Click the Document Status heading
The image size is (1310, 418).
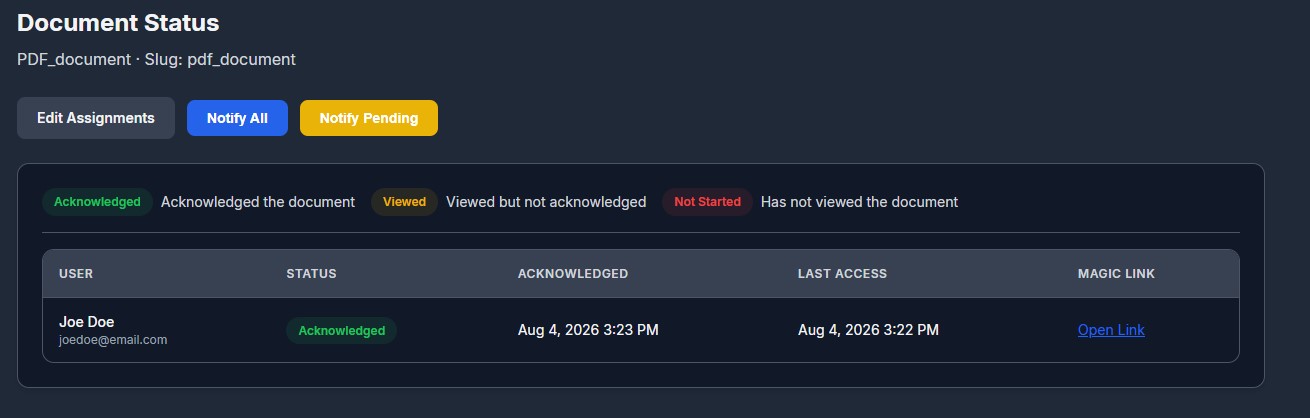coord(118,22)
